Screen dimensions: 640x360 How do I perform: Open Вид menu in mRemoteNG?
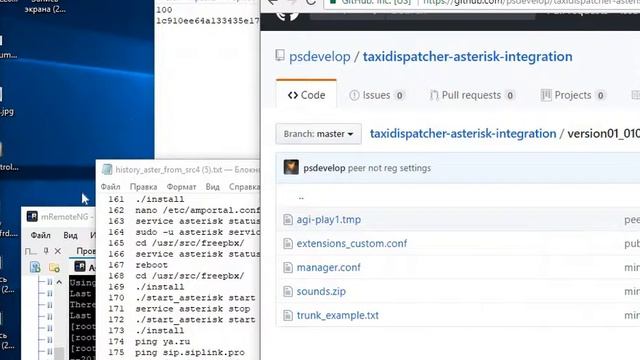point(70,235)
